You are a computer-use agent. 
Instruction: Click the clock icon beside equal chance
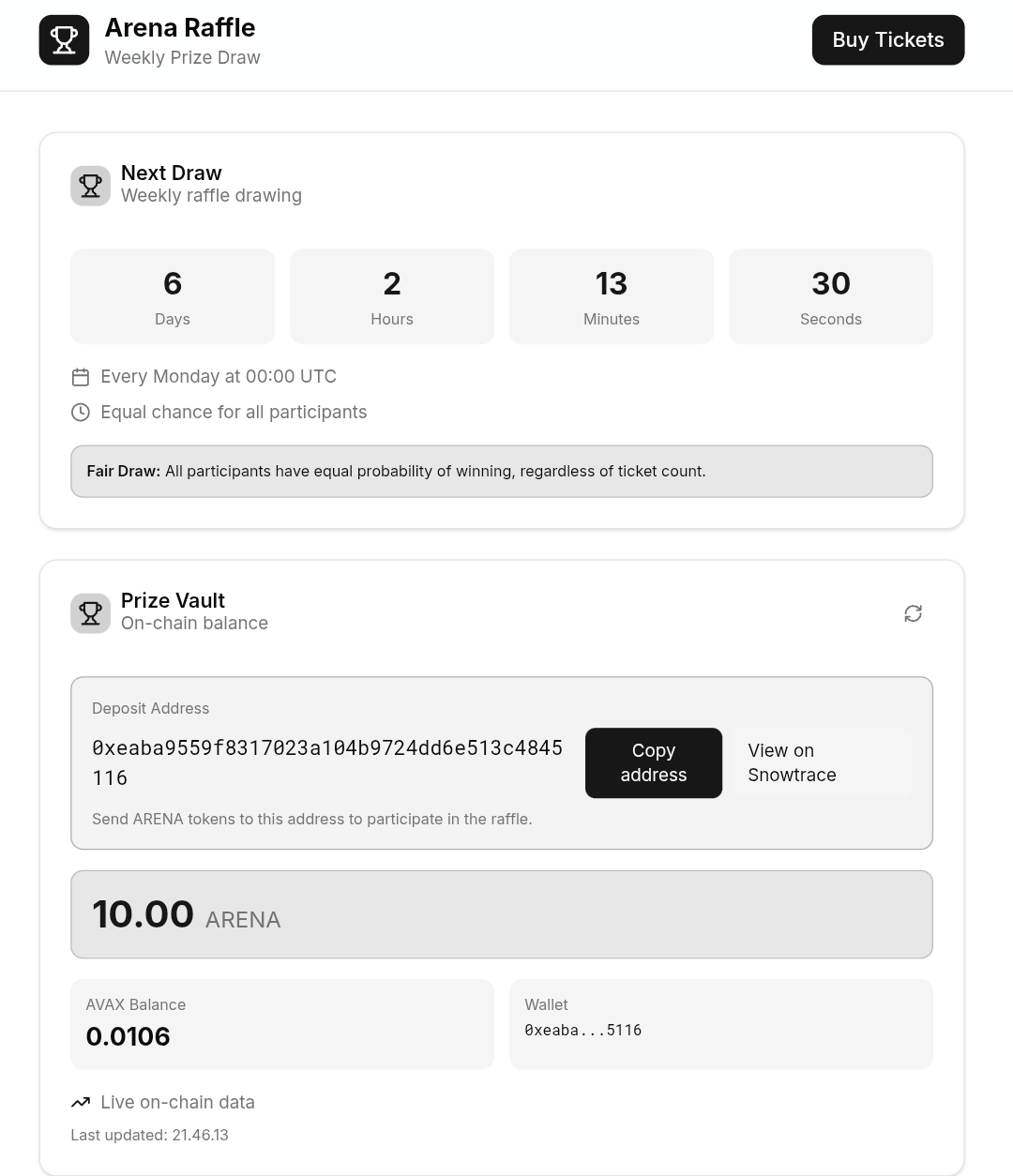tap(81, 413)
